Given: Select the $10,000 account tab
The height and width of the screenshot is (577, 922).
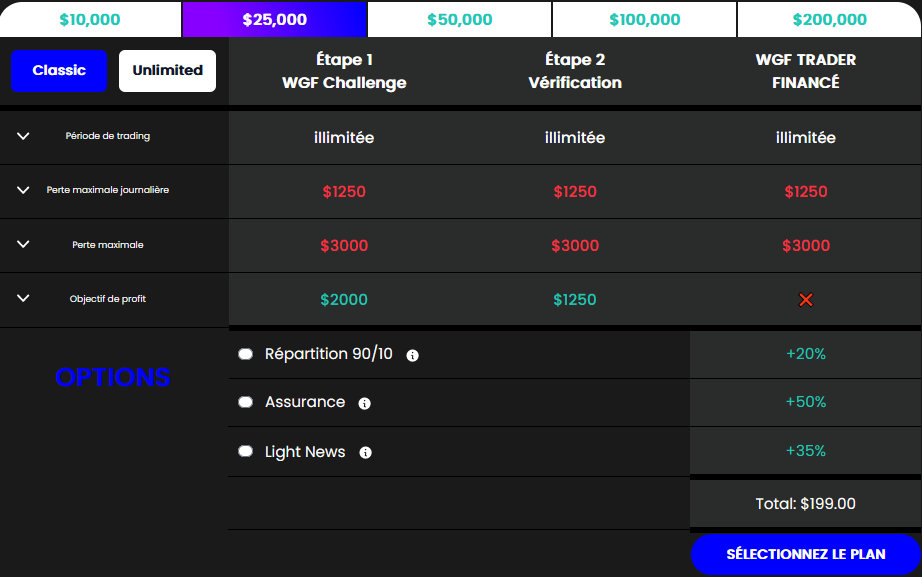Looking at the screenshot, I should point(90,19).
